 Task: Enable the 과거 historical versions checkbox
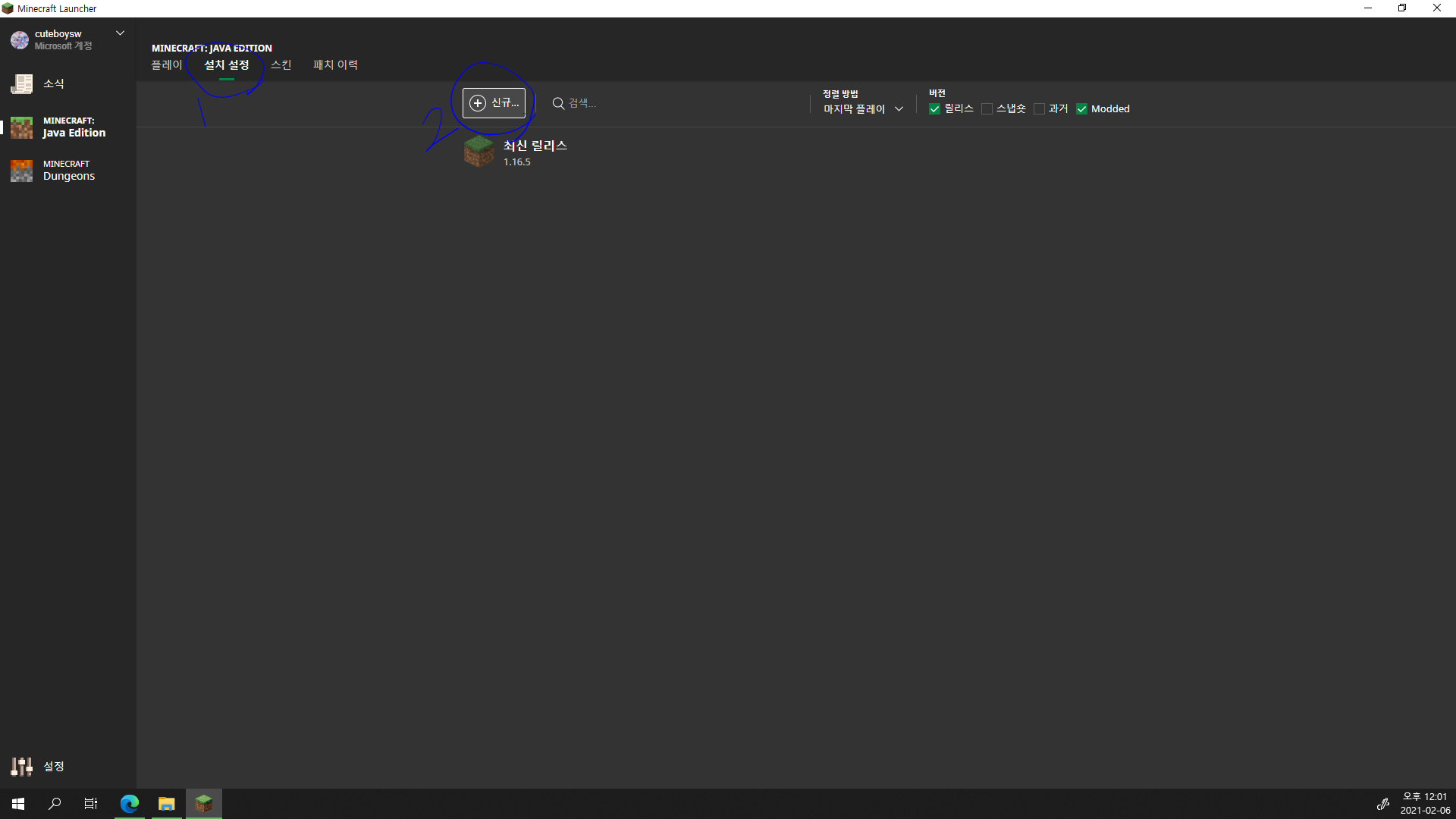coord(1039,109)
